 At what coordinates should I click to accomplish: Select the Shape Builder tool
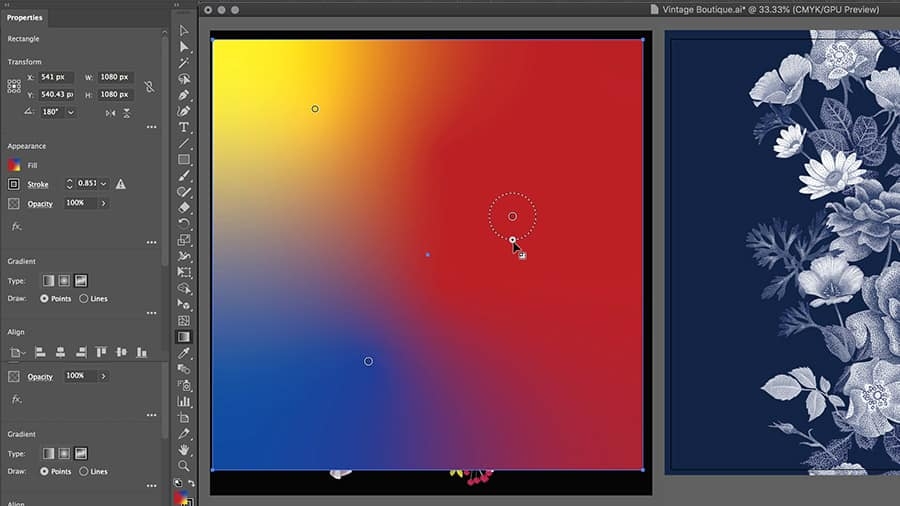(x=184, y=289)
